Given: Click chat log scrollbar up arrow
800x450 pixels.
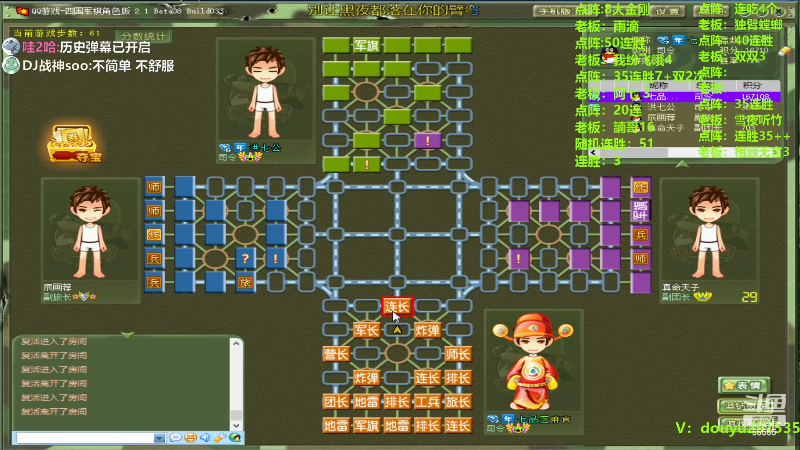Looking at the screenshot, I should [236, 344].
